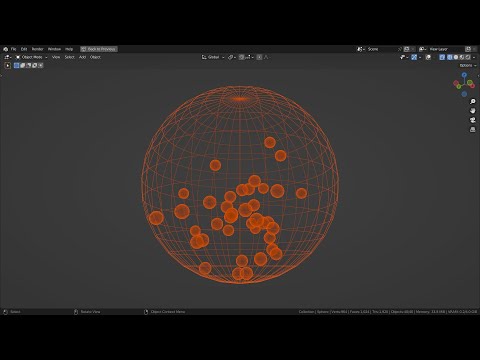The image size is (480, 360).
Task: Toggle viewport gizmos display
Action: point(414,57)
